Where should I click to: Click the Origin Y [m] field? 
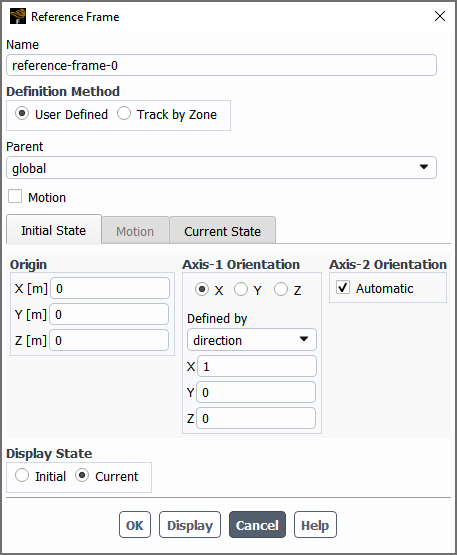pyautogui.click(x=109, y=314)
